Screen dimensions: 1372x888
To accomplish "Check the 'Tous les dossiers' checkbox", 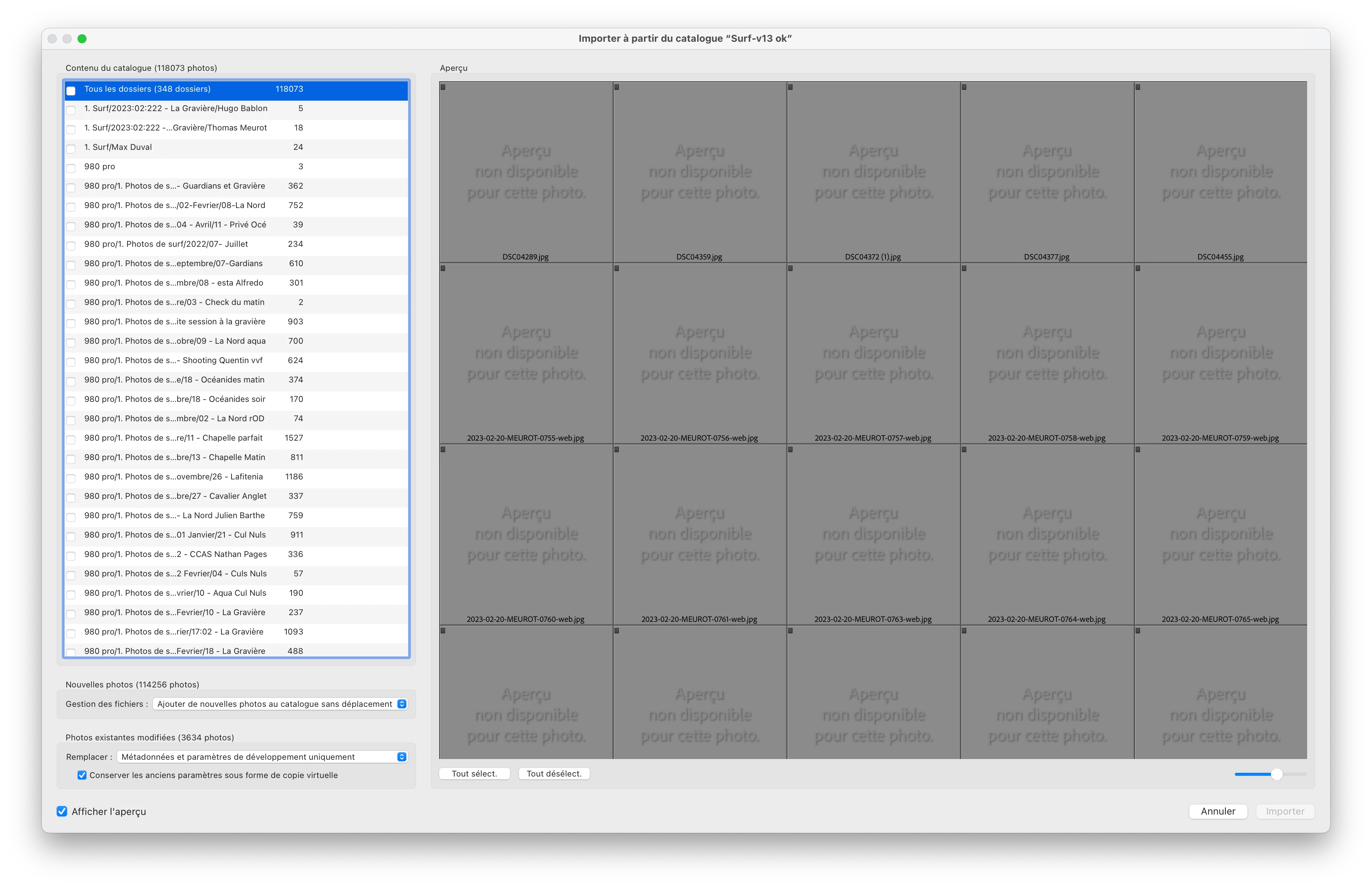I will click(71, 91).
